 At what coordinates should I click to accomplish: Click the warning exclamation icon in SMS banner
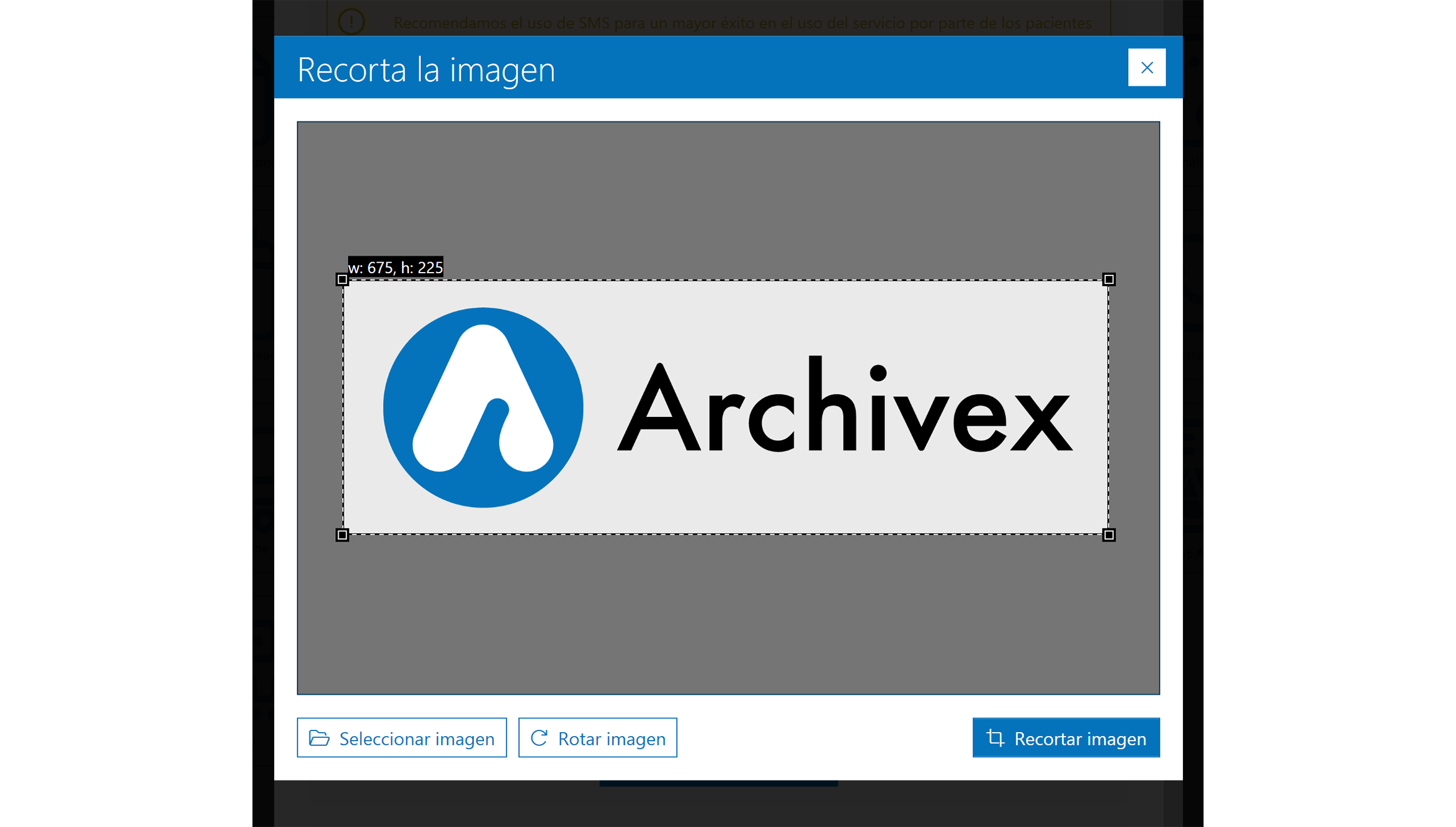[352, 22]
